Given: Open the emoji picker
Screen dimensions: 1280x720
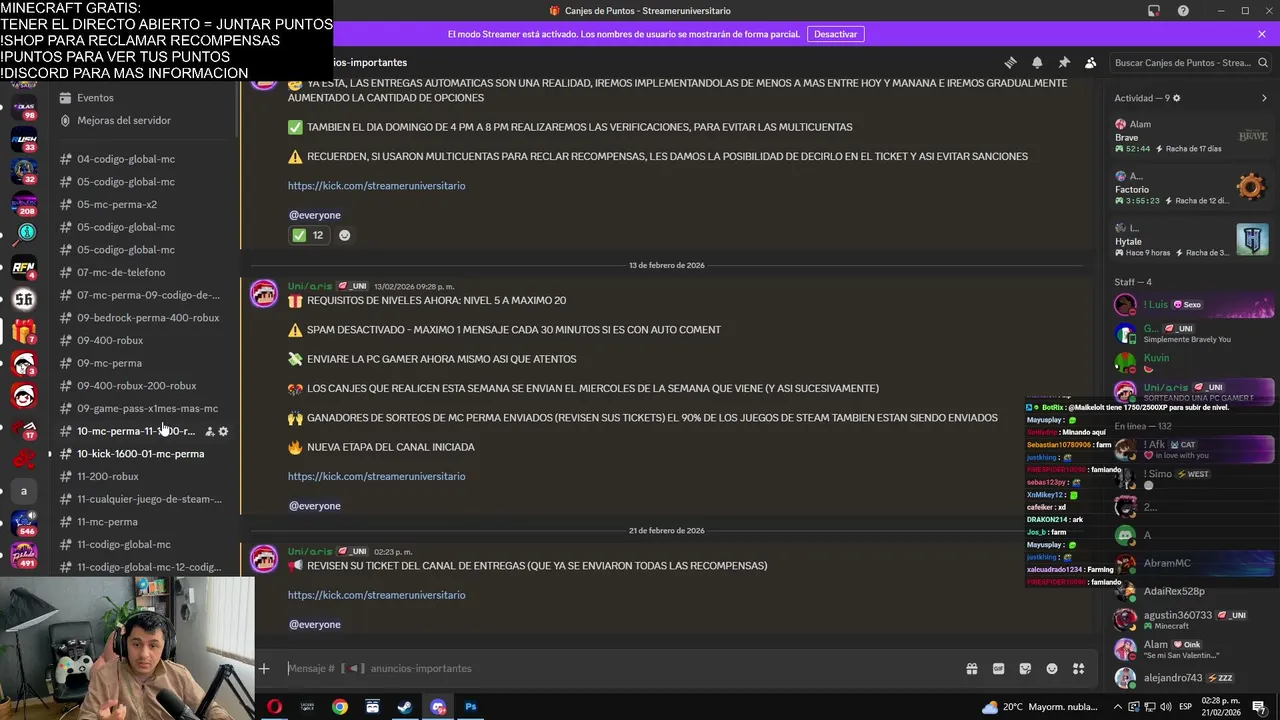Looking at the screenshot, I should click(1052, 668).
